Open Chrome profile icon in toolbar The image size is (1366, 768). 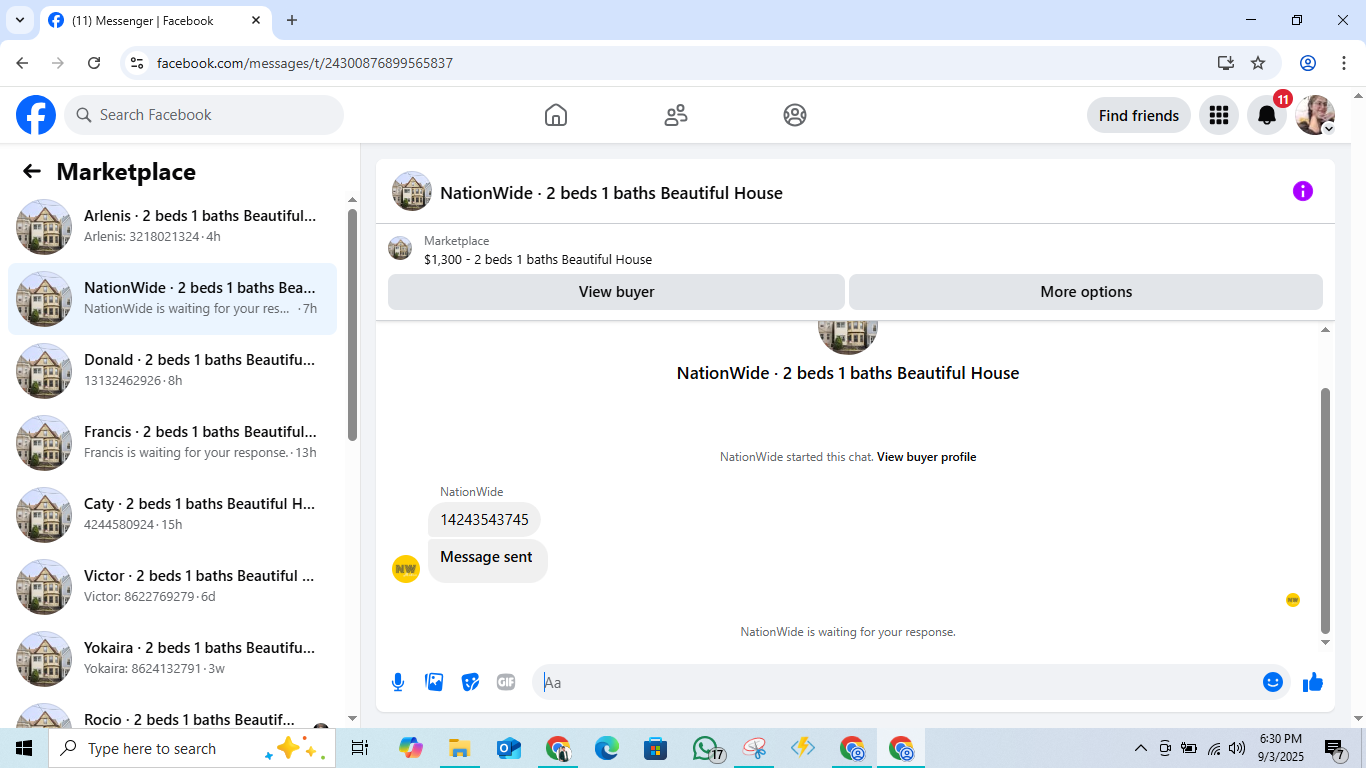1308,63
